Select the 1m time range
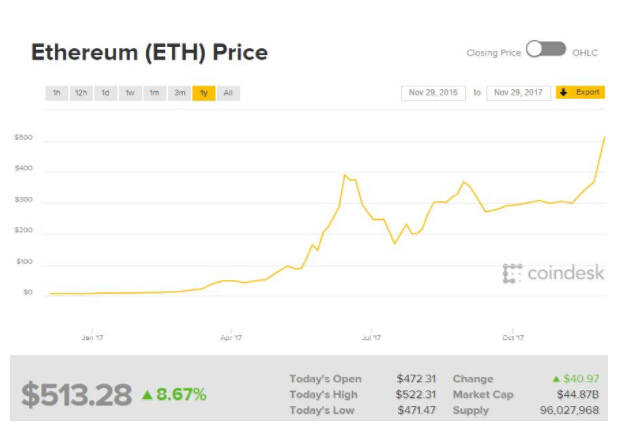Viewport: 623px width, 437px height. [154, 93]
